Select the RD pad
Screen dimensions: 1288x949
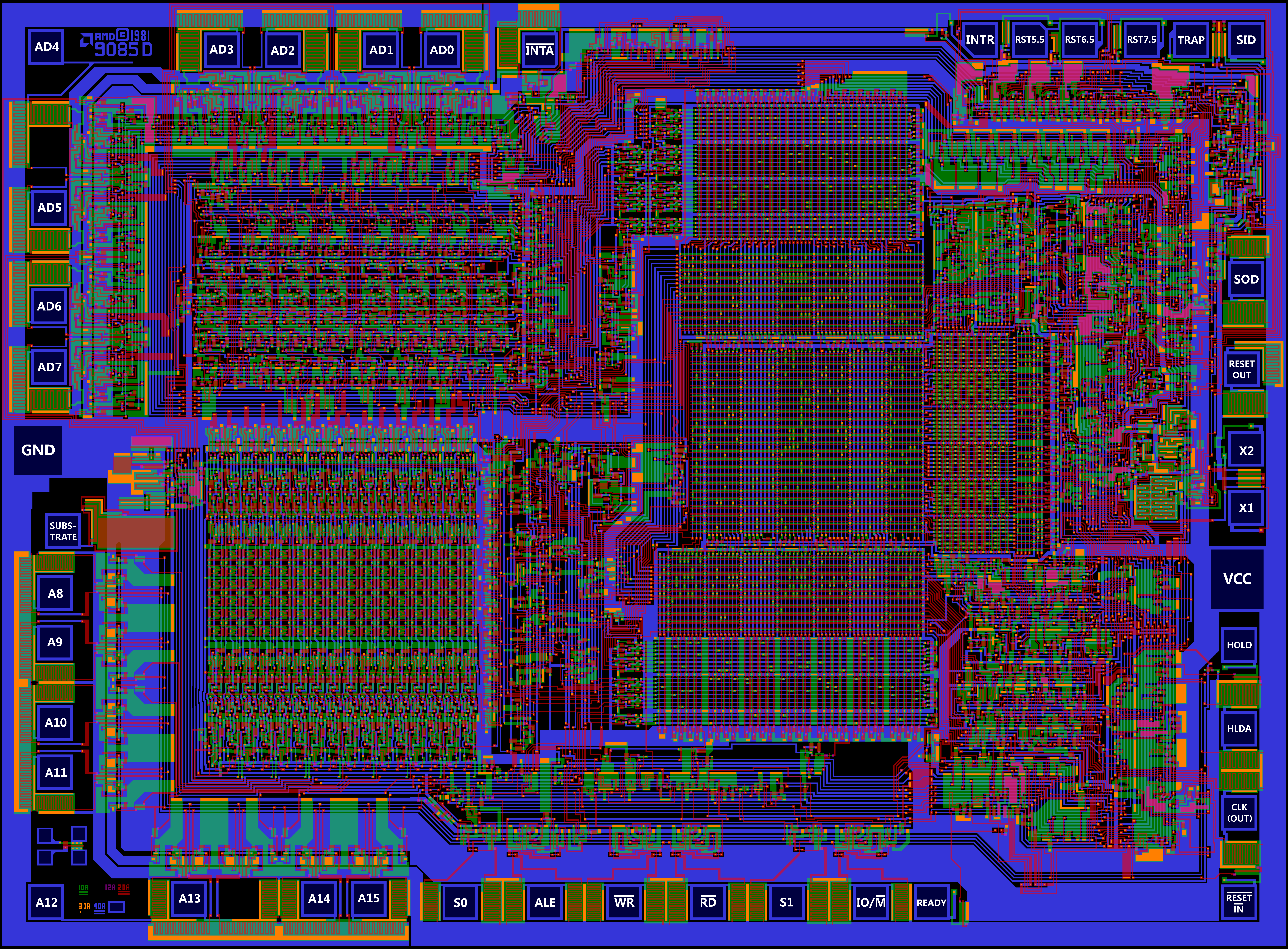[708, 903]
